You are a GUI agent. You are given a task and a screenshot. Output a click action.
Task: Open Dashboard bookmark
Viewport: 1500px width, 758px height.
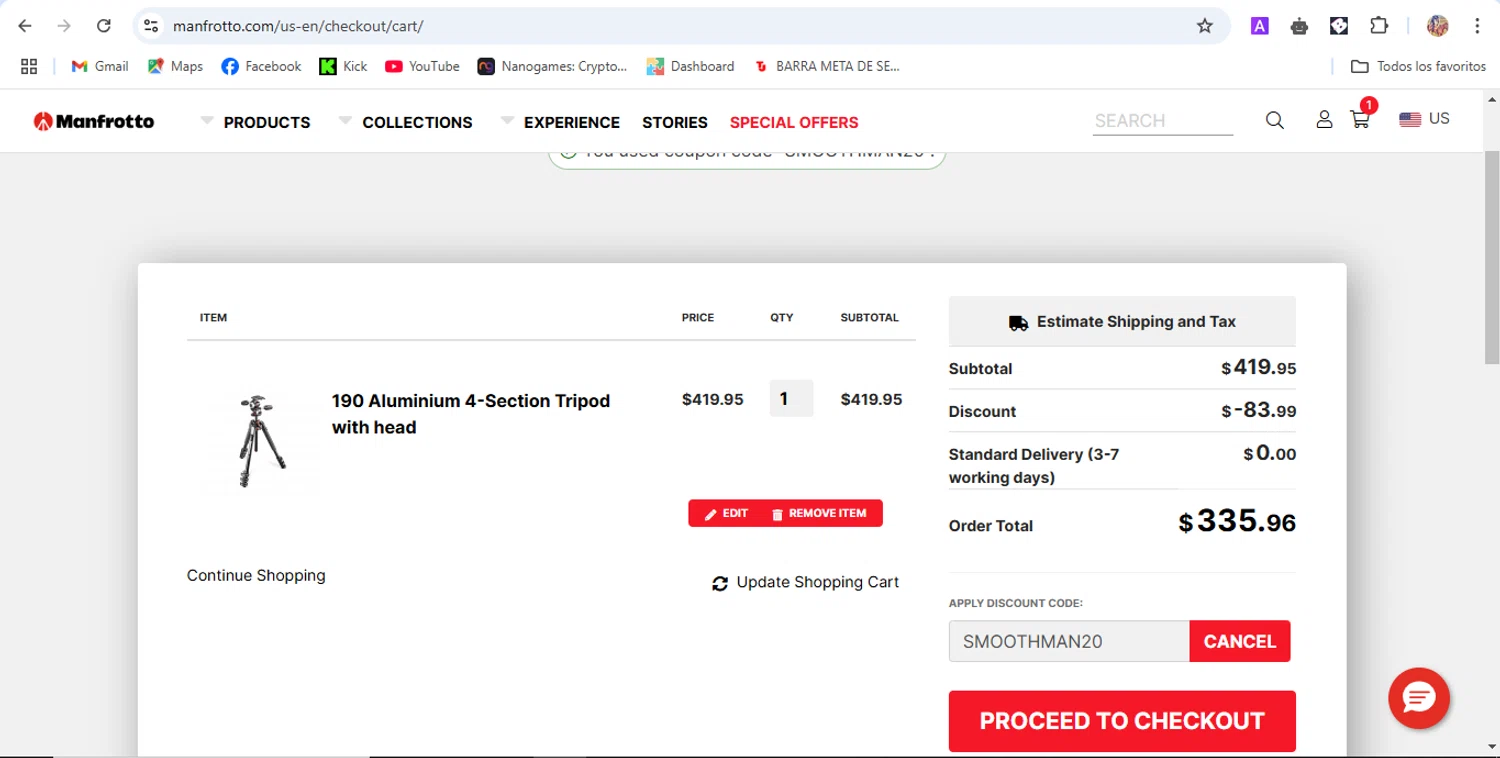click(690, 66)
